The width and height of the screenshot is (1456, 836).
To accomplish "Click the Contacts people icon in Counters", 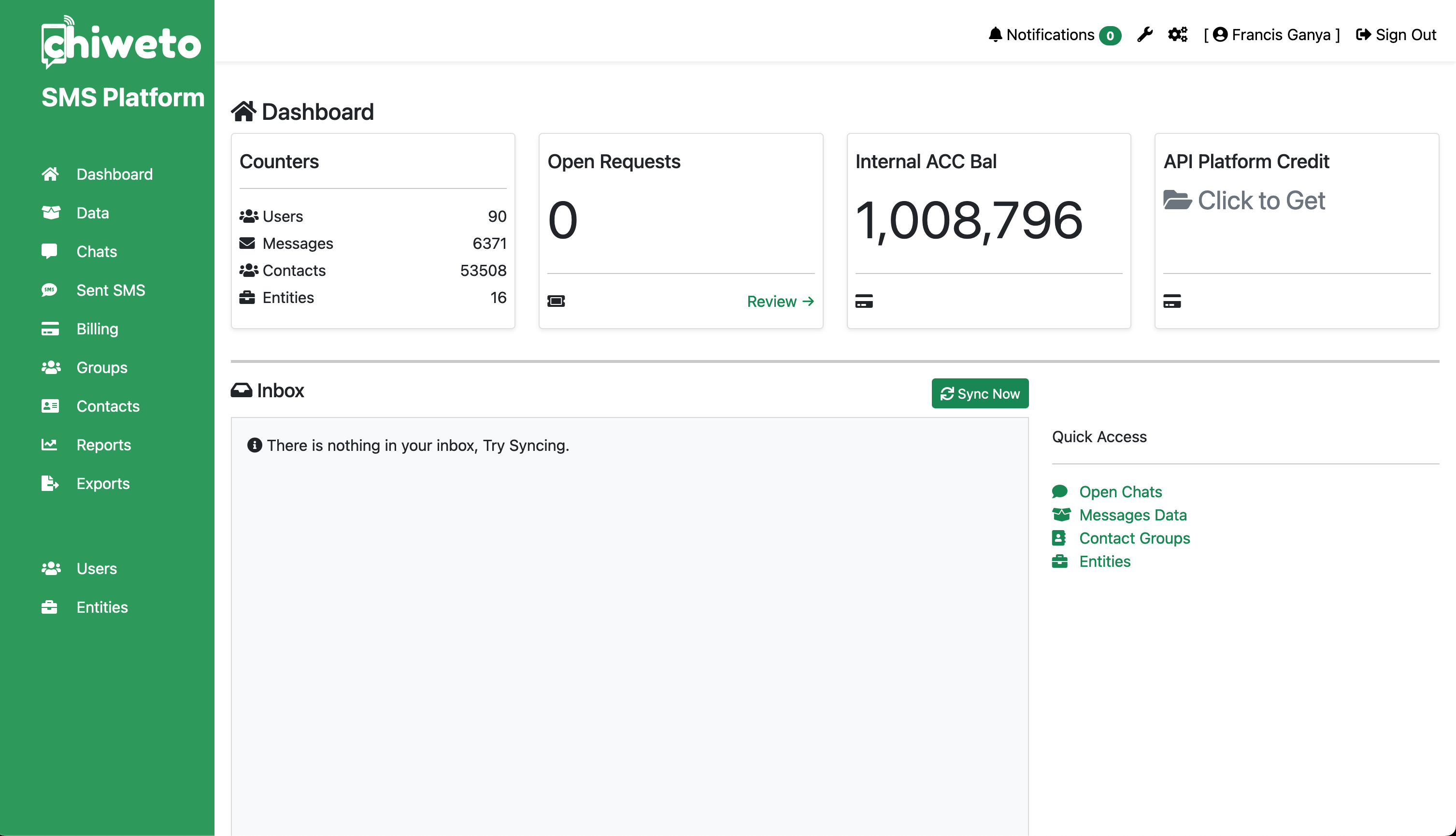I will pos(248,270).
